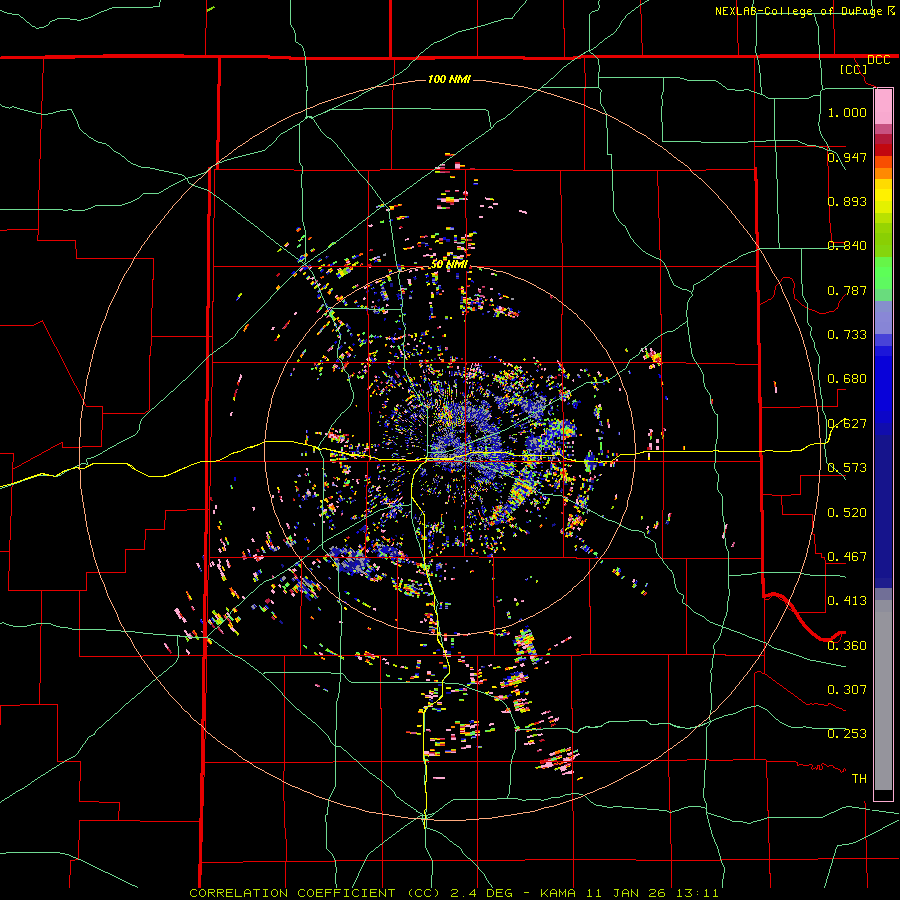The height and width of the screenshot is (900, 900).
Task: Select the 0.573 legend value
Action: click(847, 468)
